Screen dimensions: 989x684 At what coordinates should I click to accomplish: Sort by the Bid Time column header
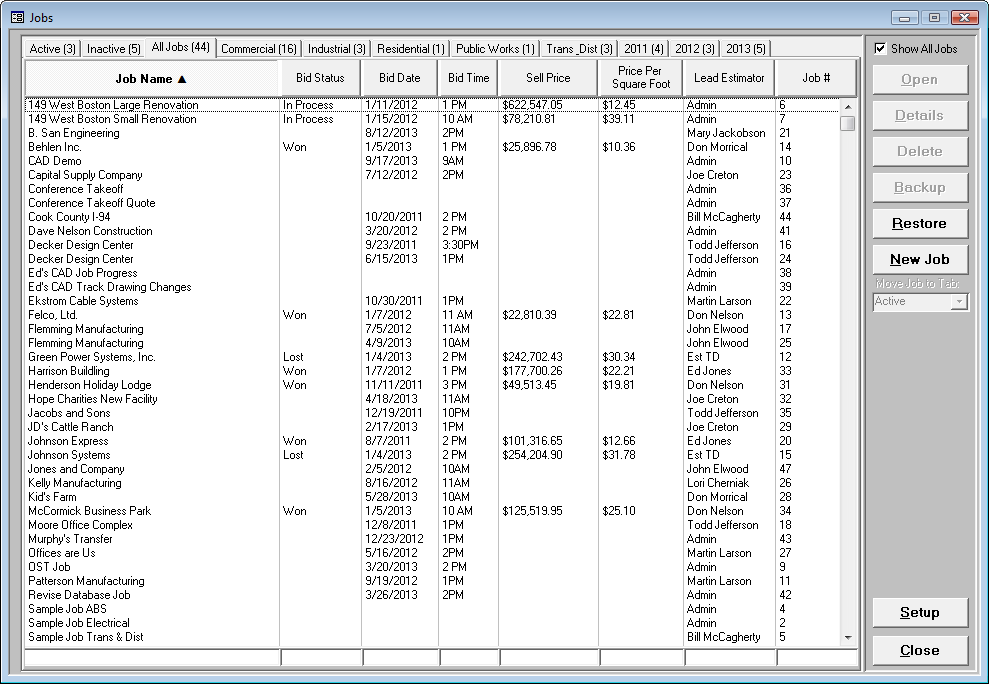tap(469, 78)
